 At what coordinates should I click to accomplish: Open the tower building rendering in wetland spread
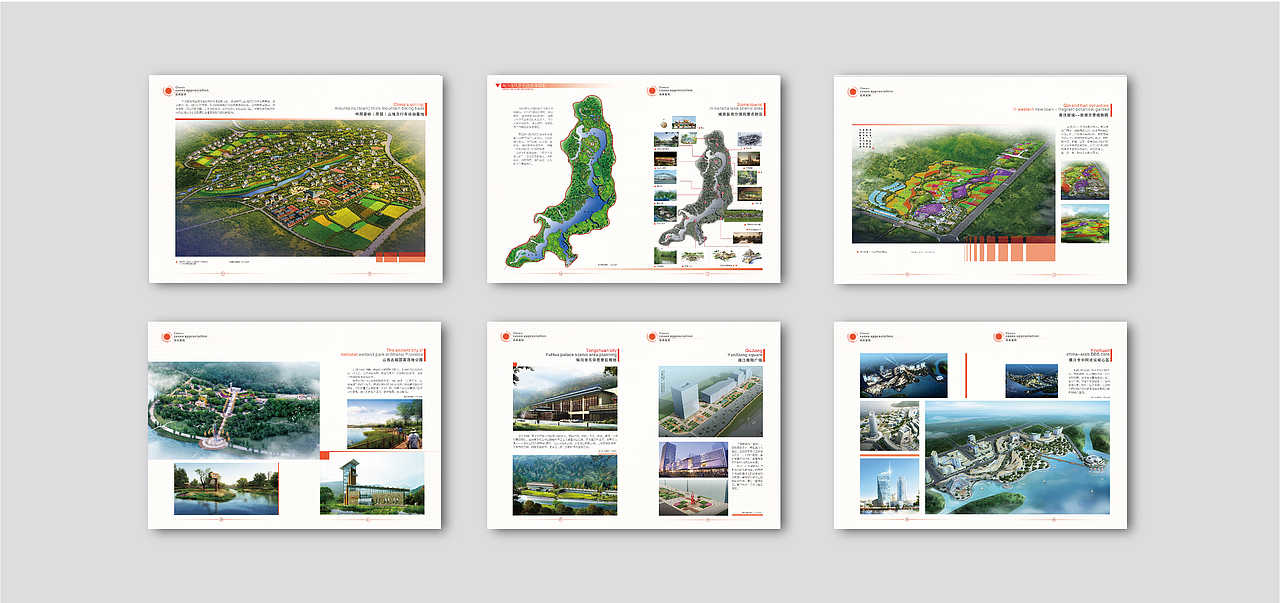tap(372, 484)
